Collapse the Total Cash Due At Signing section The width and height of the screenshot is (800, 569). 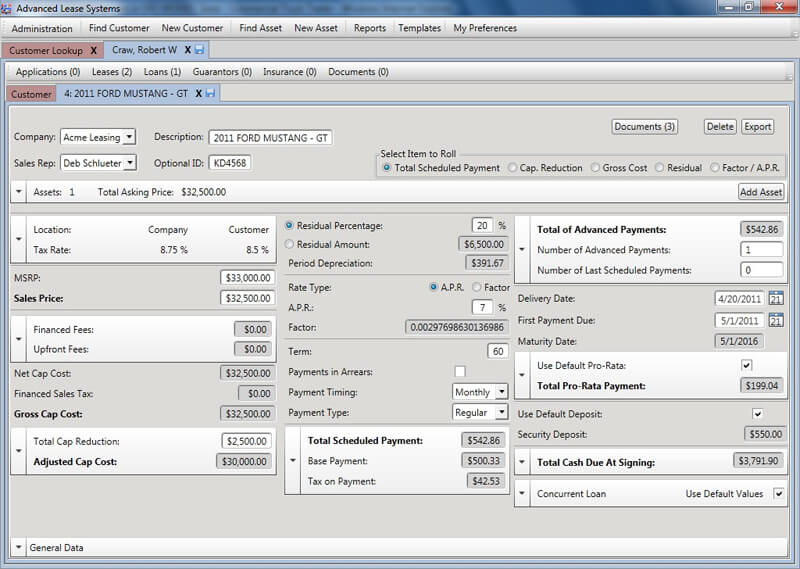click(523, 463)
